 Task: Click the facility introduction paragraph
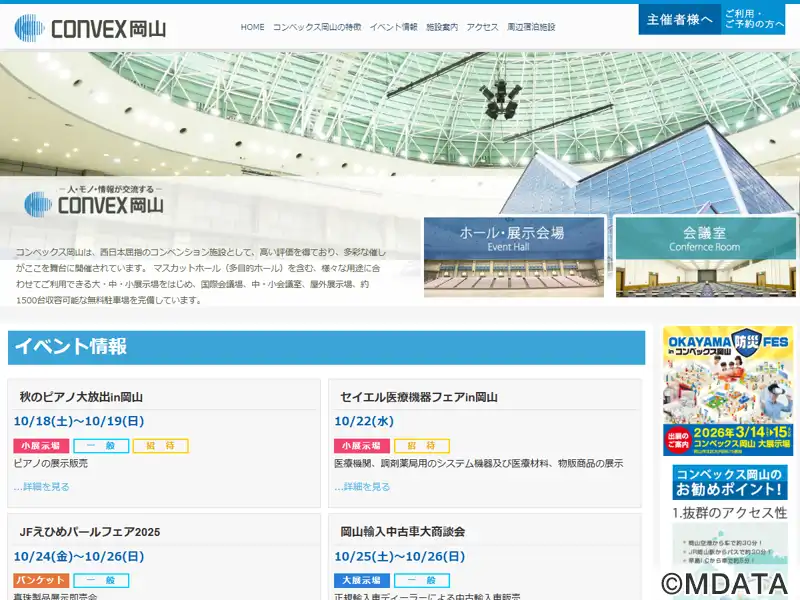(x=201, y=276)
